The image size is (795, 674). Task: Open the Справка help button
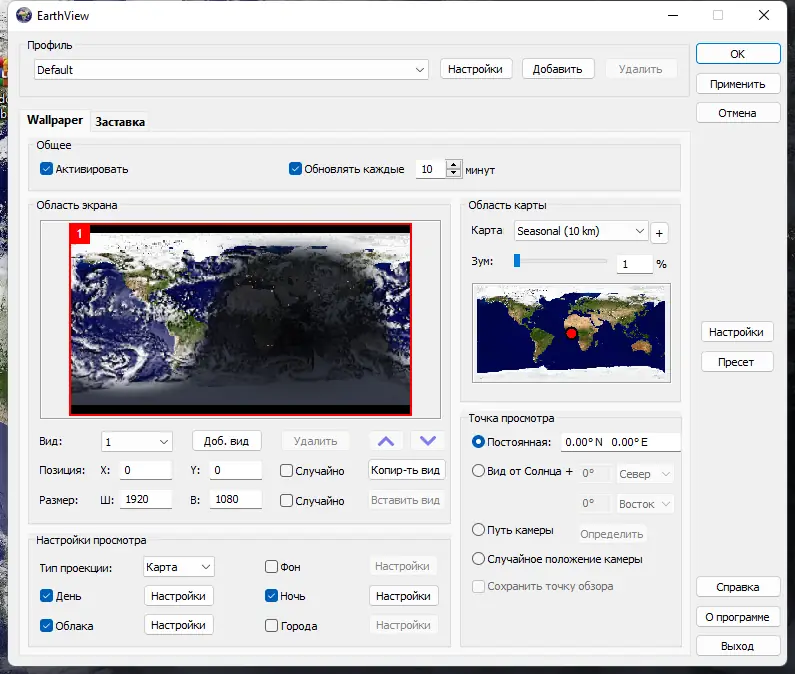coord(738,587)
